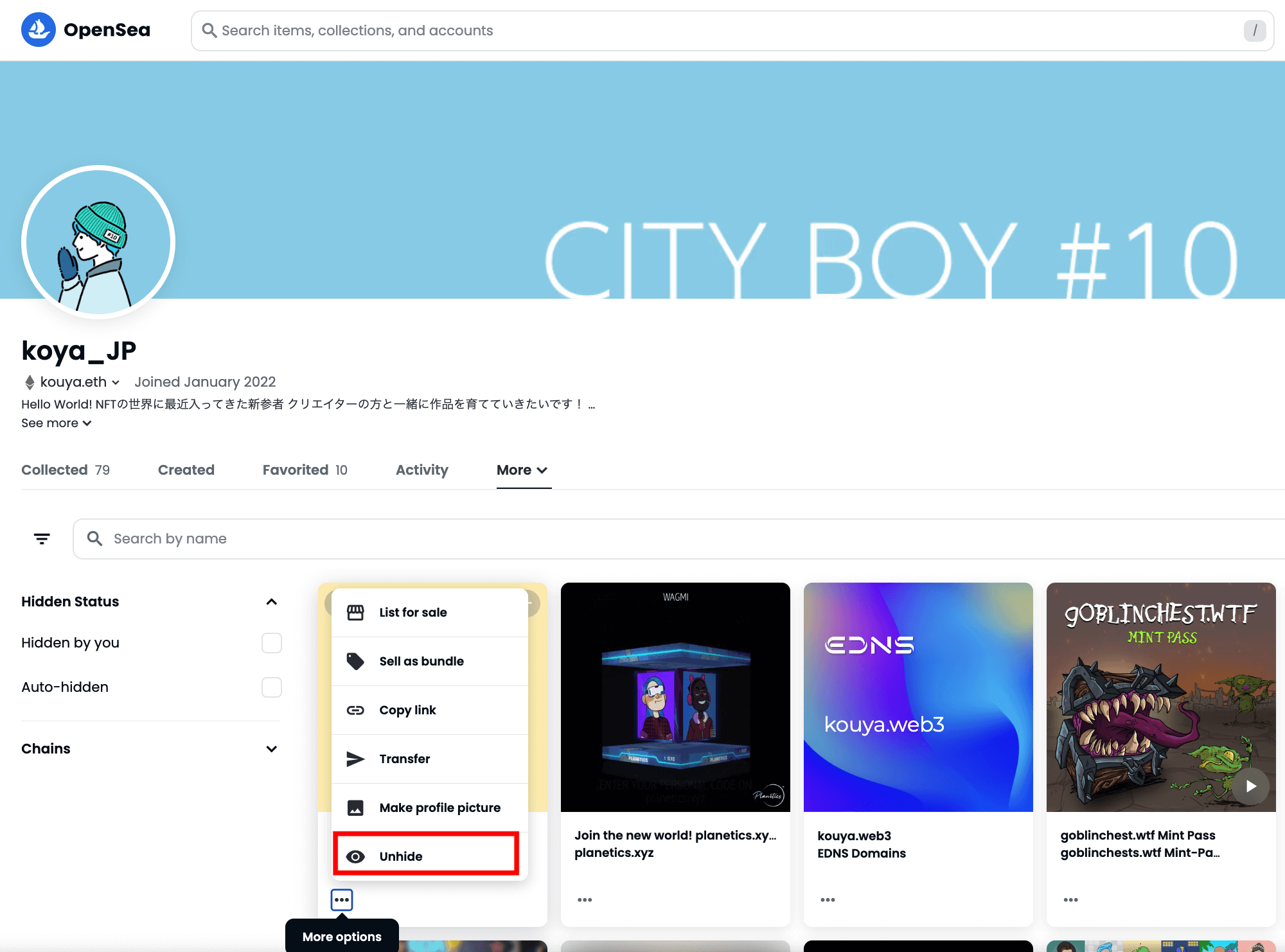The height and width of the screenshot is (952, 1285).
Task: Select List for sale option
Action: (413, 612)
